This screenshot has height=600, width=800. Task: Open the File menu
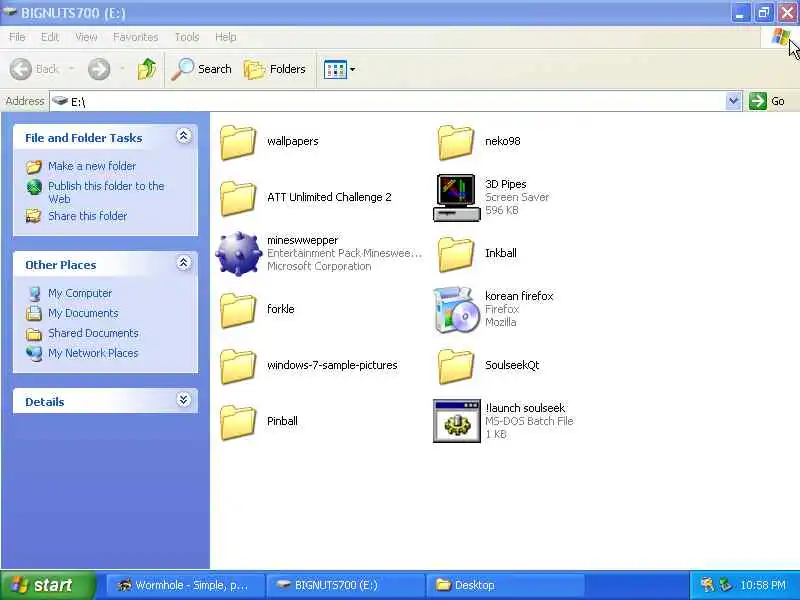point(17,37)
